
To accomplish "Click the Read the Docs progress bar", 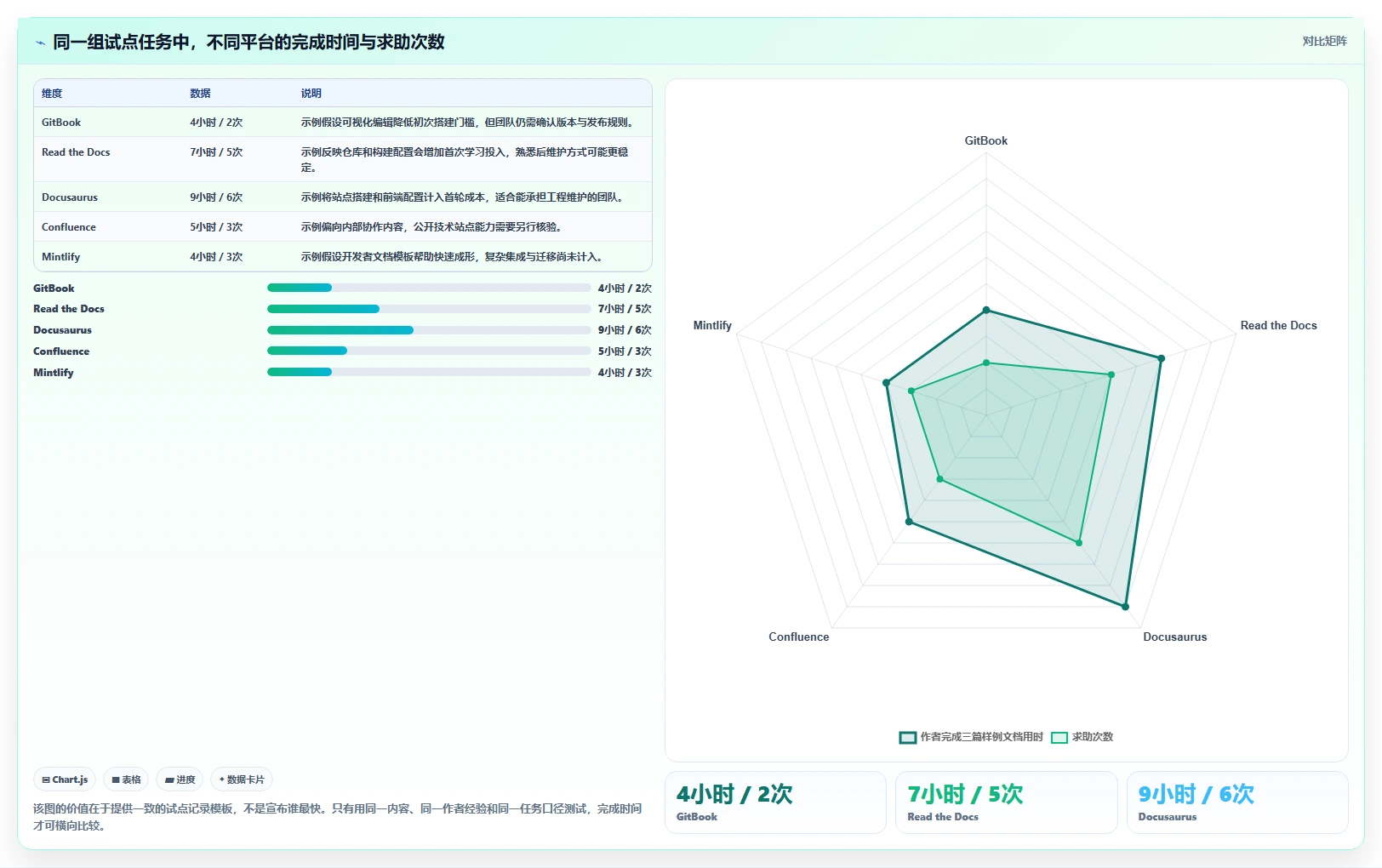I will click(429, 309).
